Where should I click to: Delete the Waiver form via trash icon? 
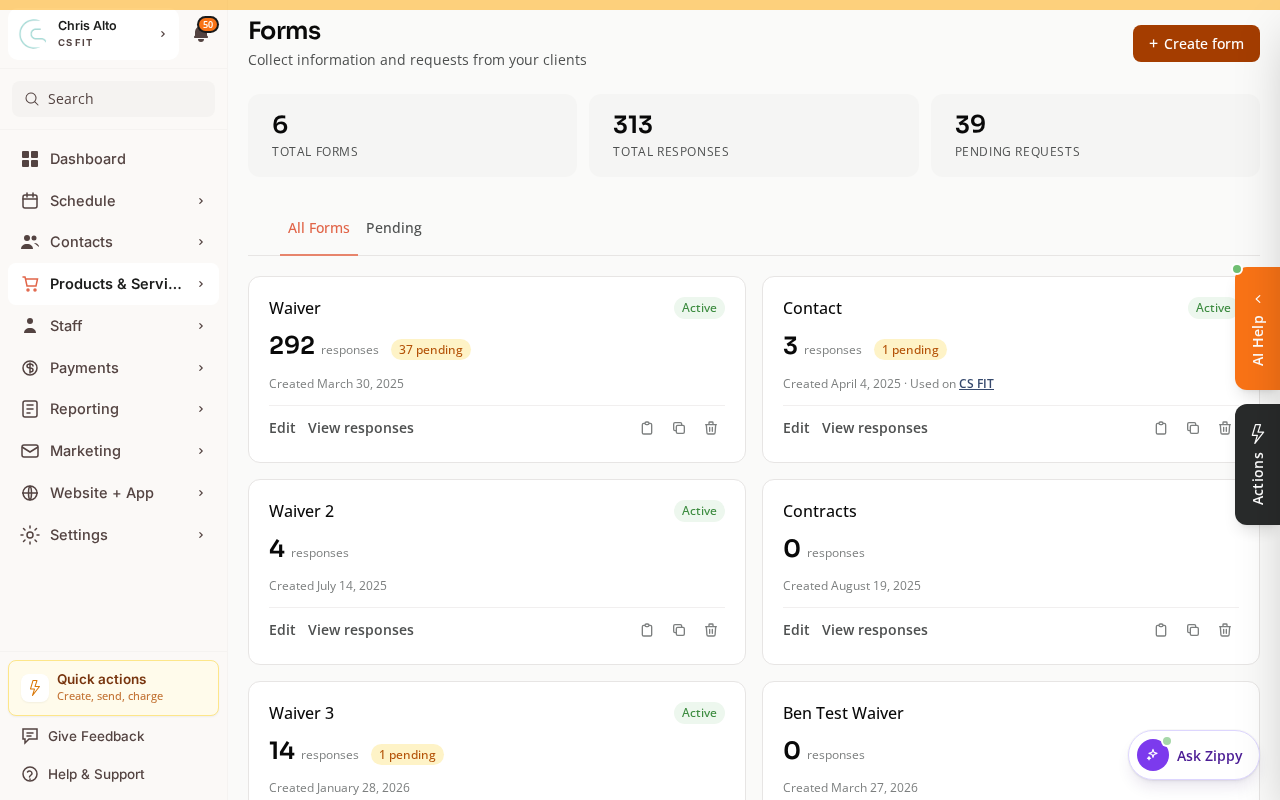[711, 428]
